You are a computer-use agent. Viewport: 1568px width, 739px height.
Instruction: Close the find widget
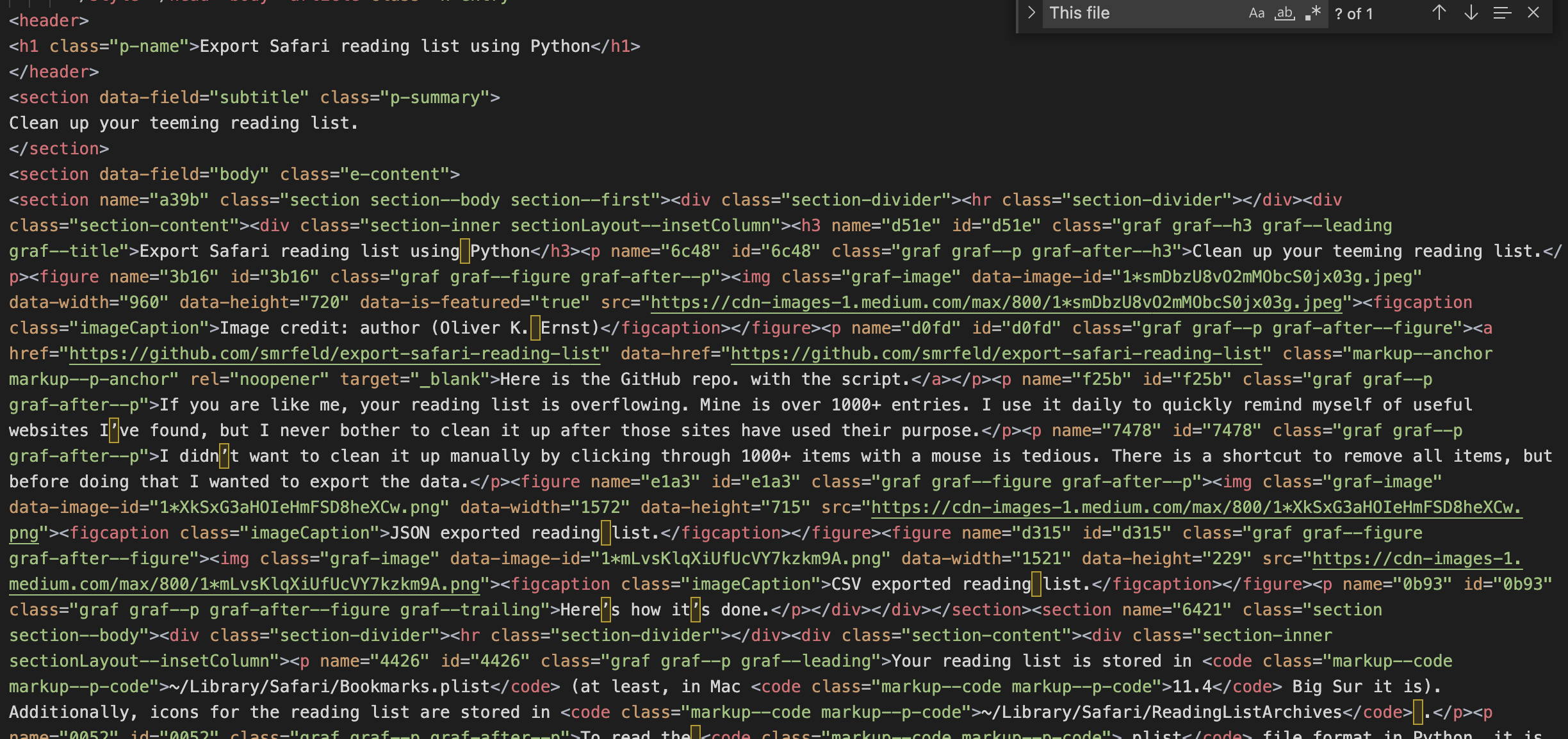[1533, 13]
